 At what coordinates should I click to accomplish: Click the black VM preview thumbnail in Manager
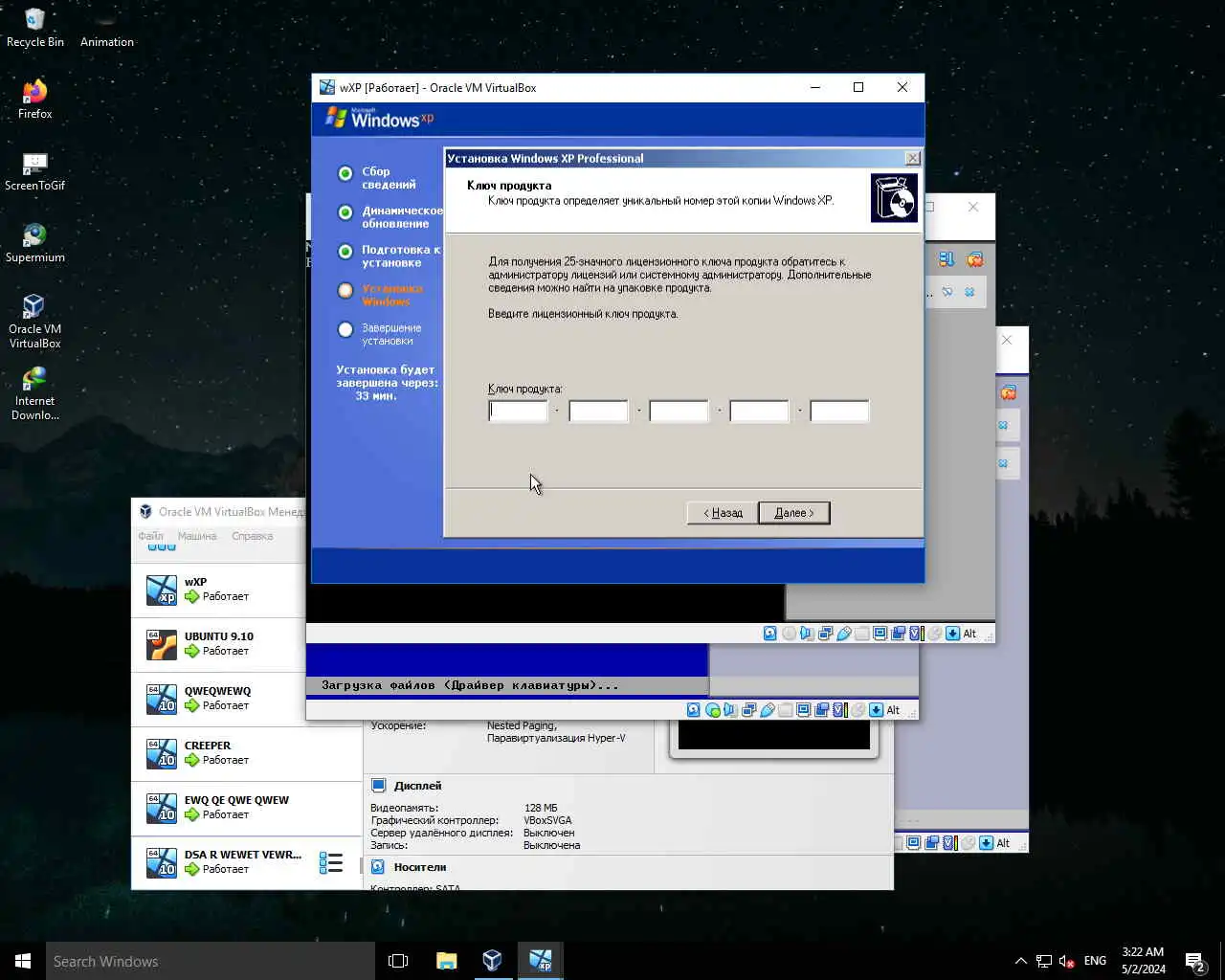773,735
